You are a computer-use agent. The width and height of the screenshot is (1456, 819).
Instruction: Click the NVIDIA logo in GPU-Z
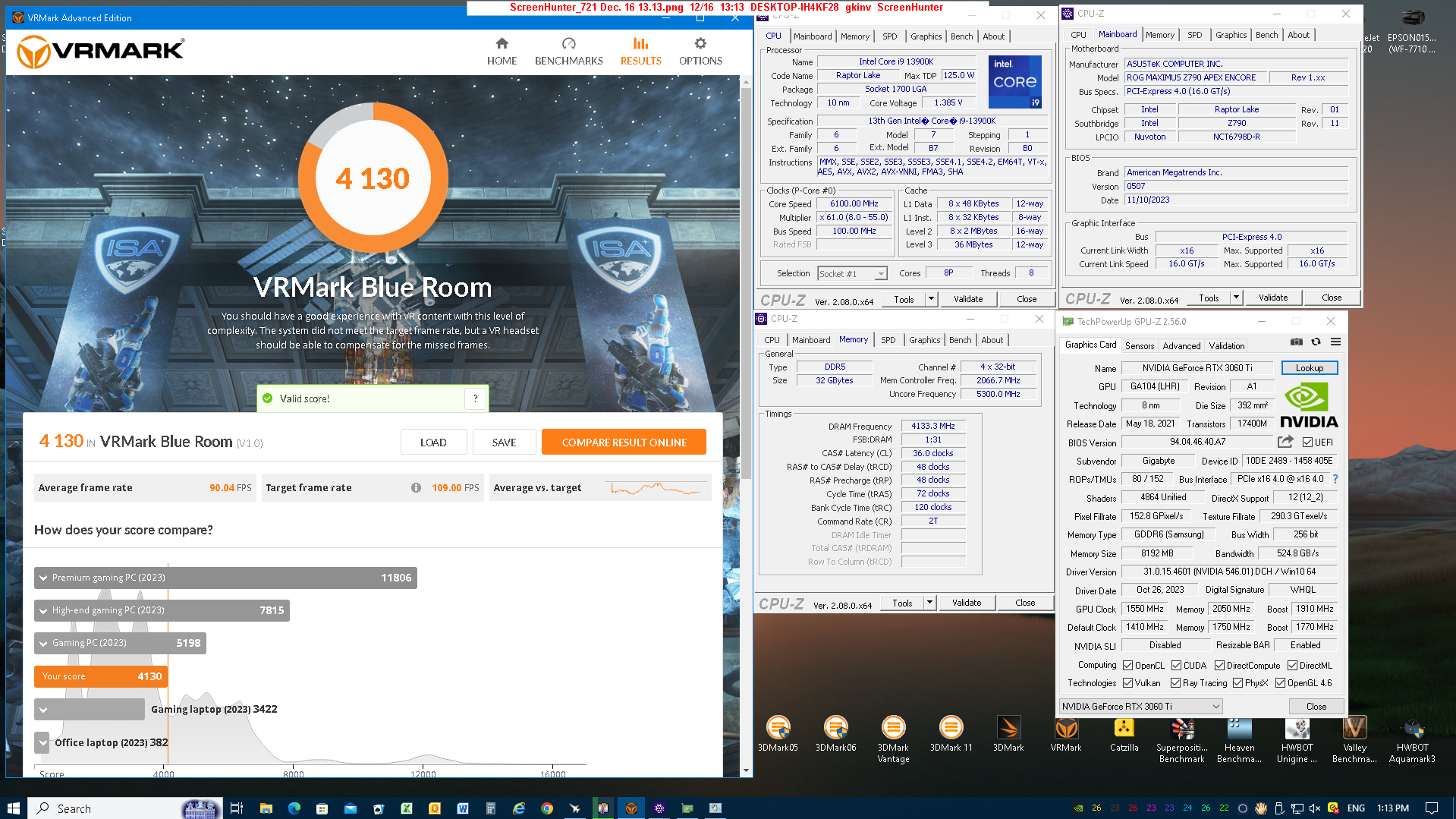pyautogui.click(x=1309, y=405)
